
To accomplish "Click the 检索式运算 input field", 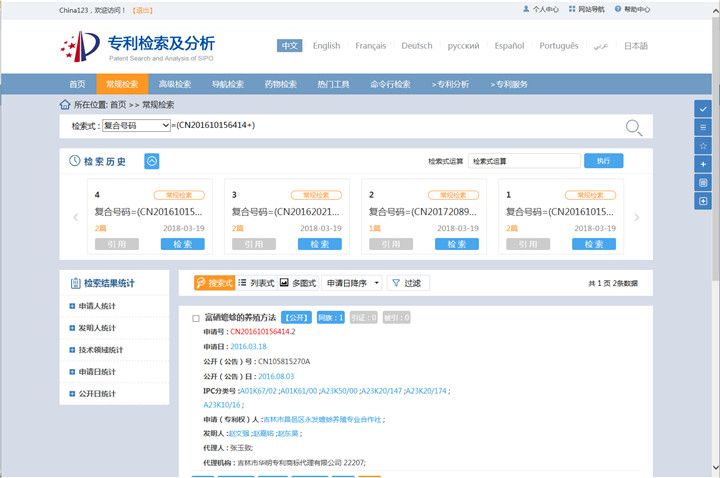I will pyautogui.click(x=524, y=161).
